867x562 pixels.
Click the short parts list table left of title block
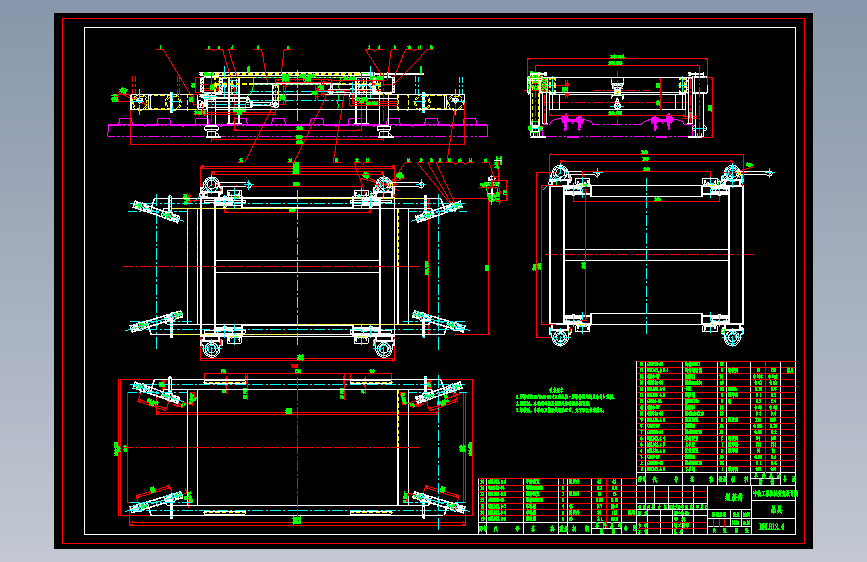pos(557,507)
